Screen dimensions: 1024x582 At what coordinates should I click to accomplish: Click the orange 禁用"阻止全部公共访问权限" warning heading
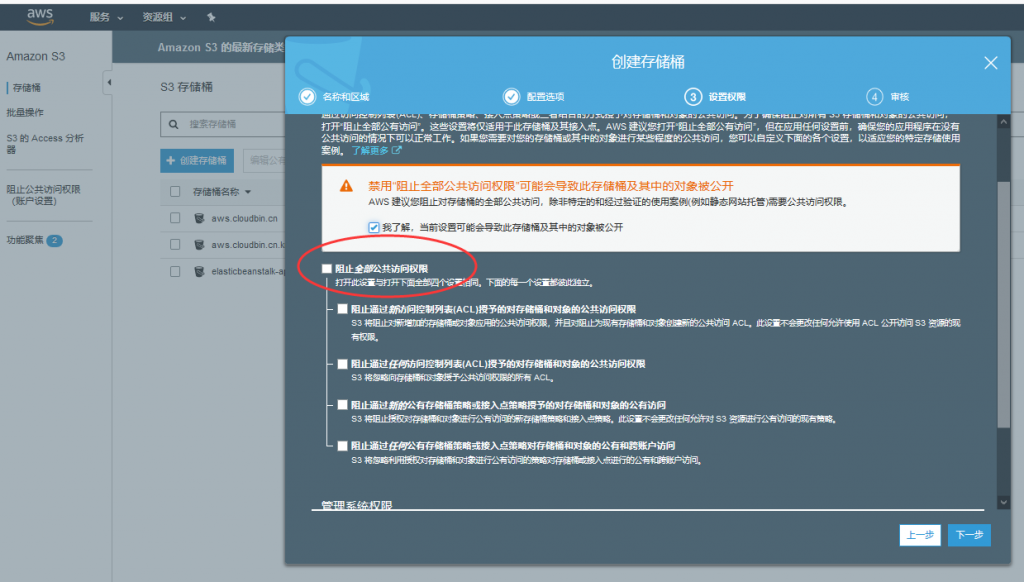click(551, 186)
